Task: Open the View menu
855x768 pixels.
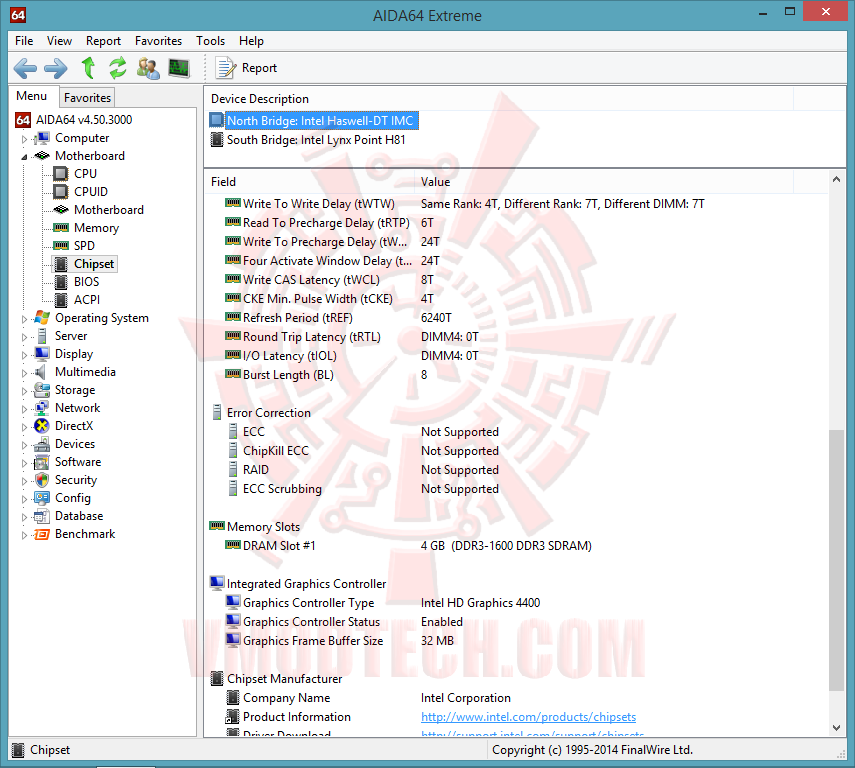Action: click(x=59, y=41)
